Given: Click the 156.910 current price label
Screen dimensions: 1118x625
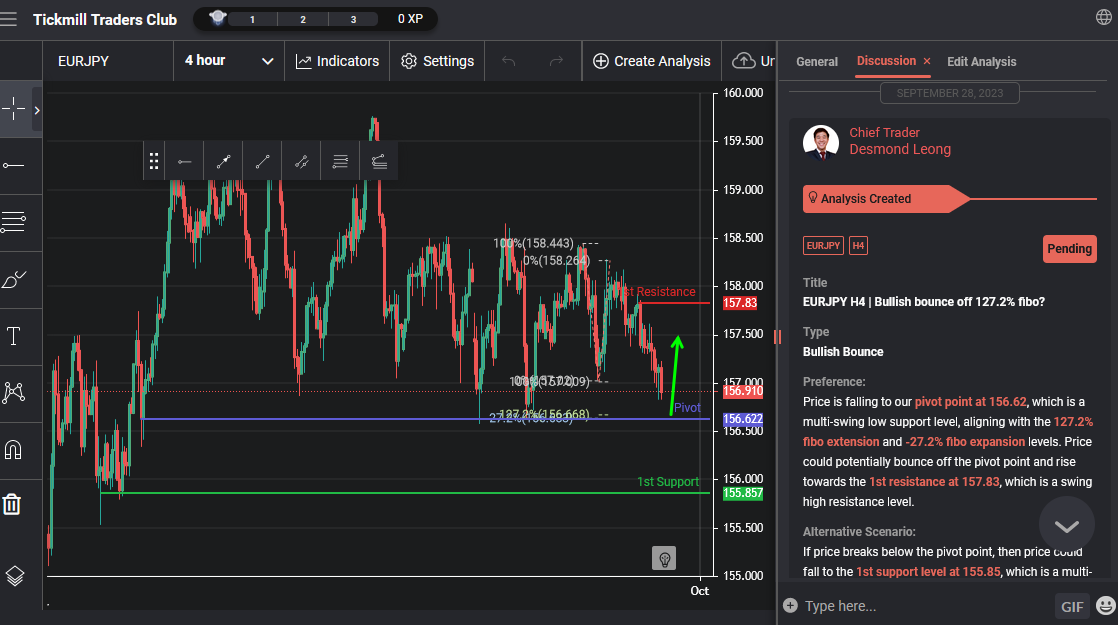Looking at the screenshot, I should 743,391.
